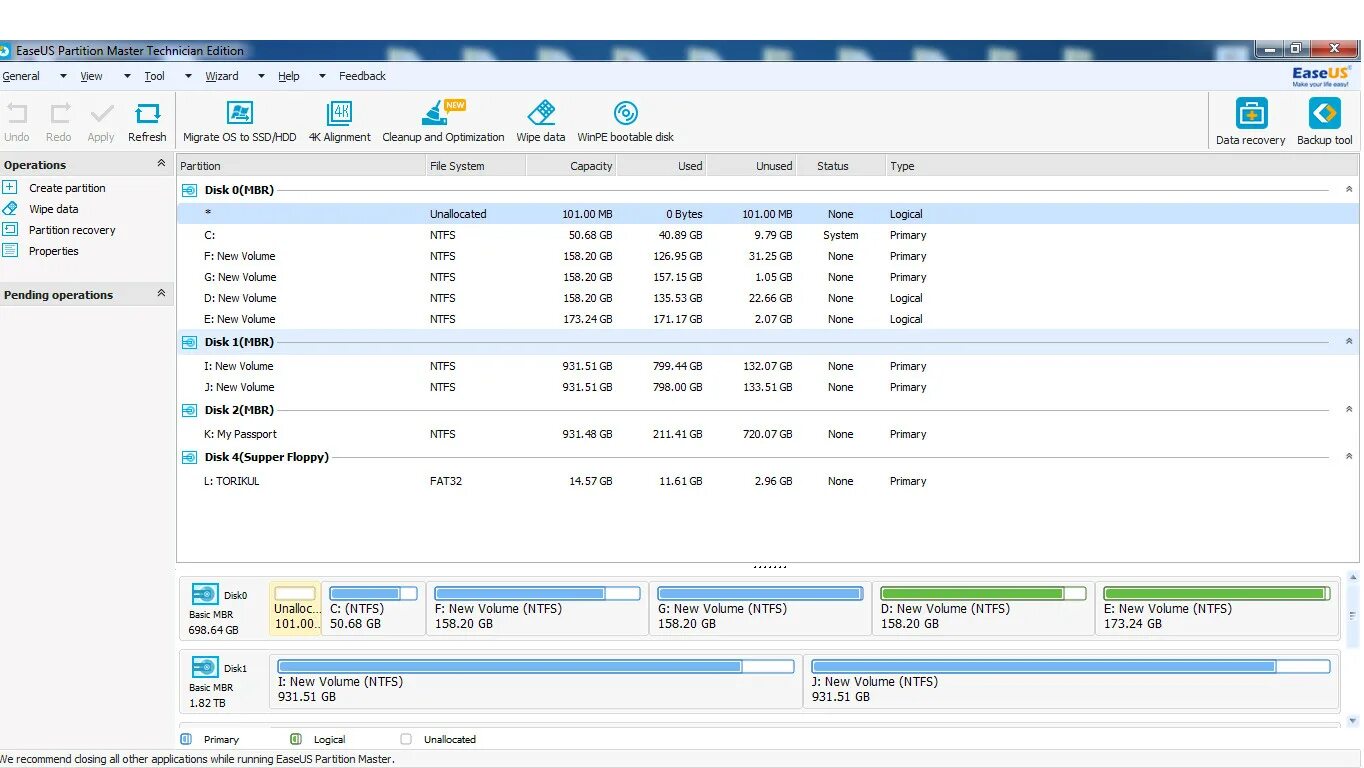Click the Logical legend color box
The image size is (1364, 768).
[x=296, y=739]
